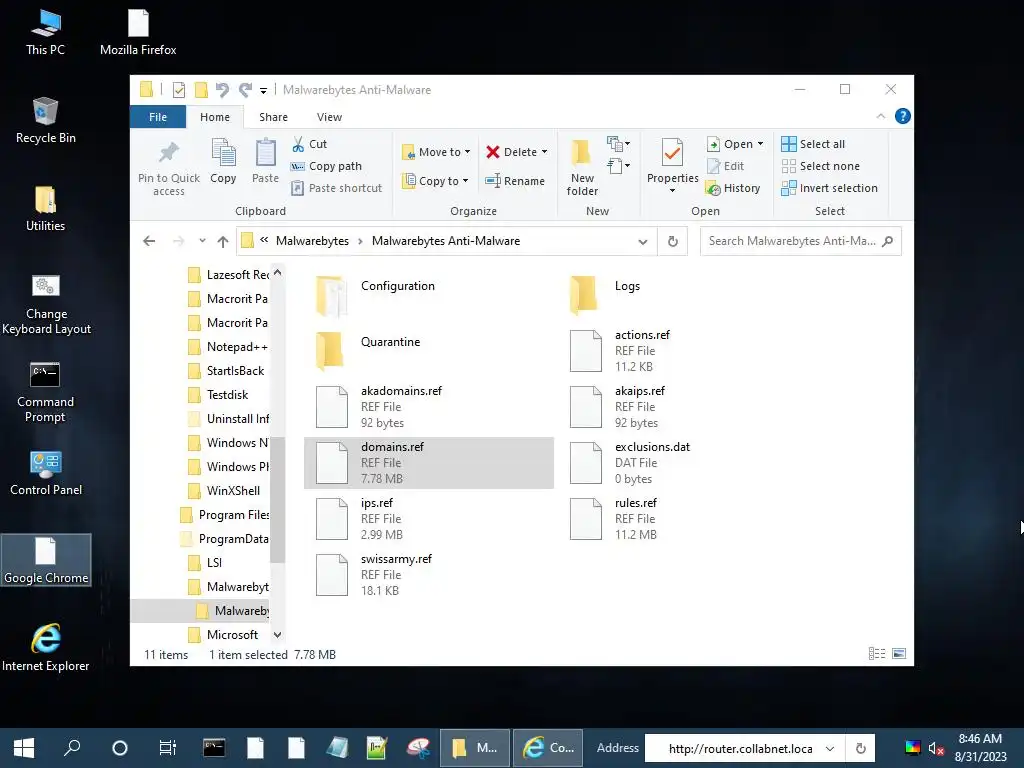Select the actions.ref file
This screenshot has width=1024, height=768.
pyautogui.click(x=682, y=351)
